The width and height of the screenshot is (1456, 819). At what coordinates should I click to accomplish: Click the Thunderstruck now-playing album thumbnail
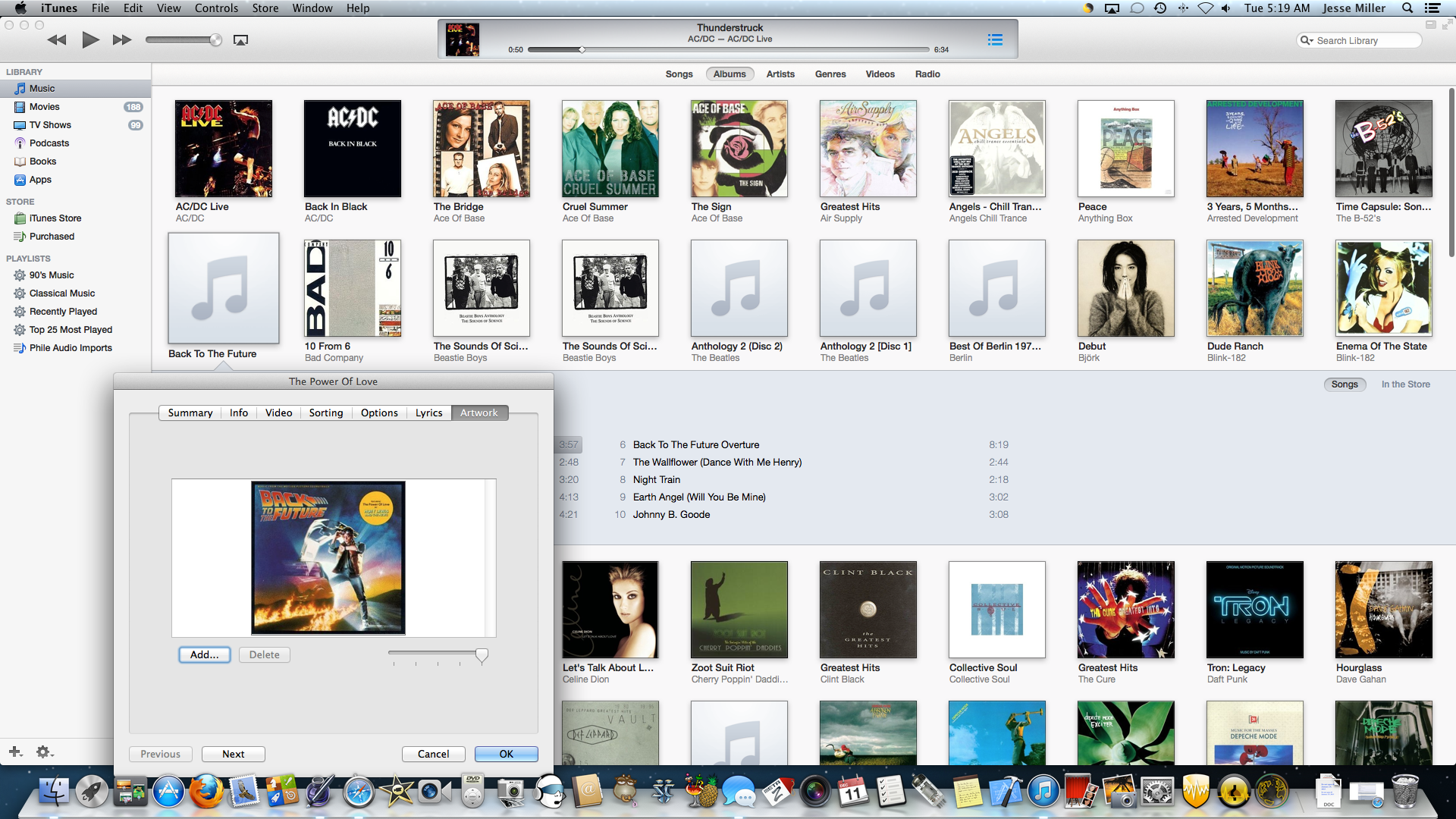click(463, 39)
